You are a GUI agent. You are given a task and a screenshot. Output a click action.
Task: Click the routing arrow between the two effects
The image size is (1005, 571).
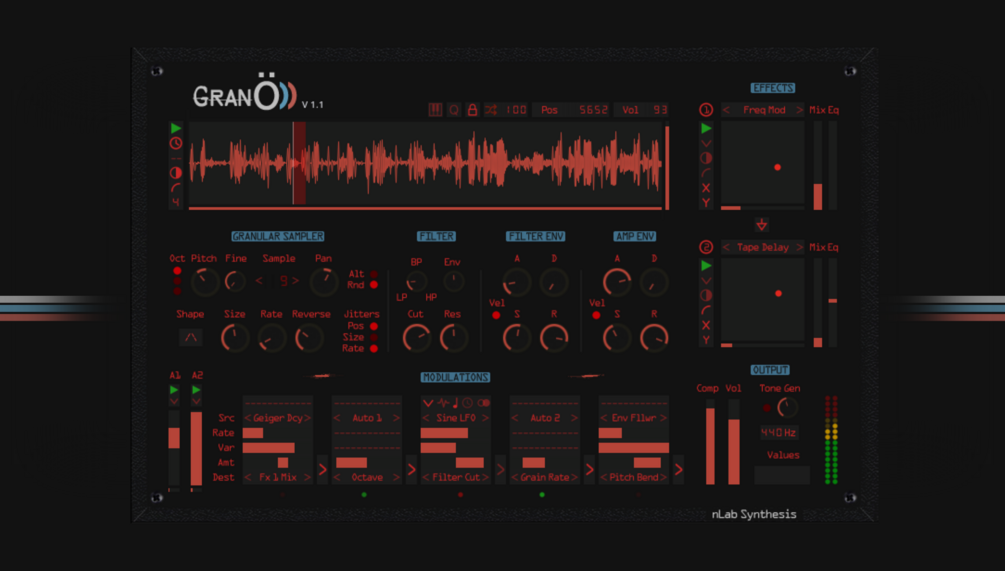pos(761,224)
